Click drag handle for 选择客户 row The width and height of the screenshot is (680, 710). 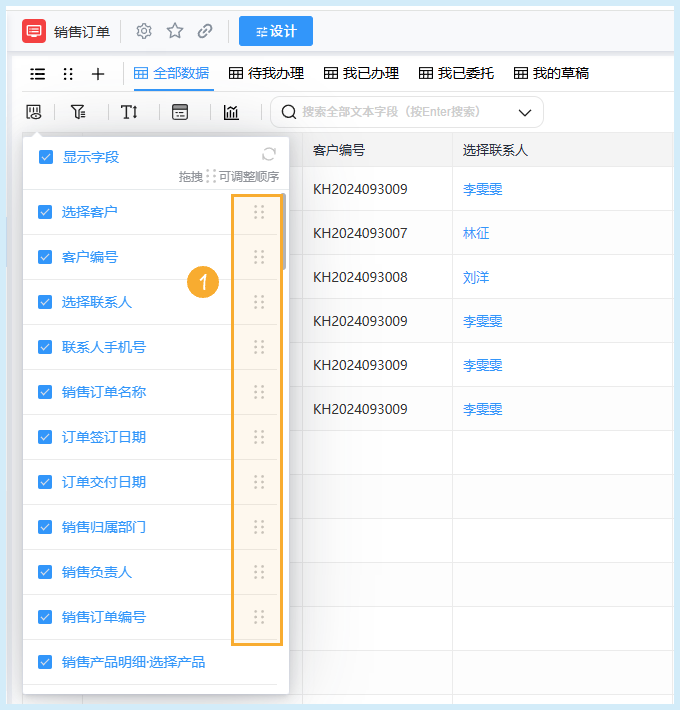tap(259, 212)
